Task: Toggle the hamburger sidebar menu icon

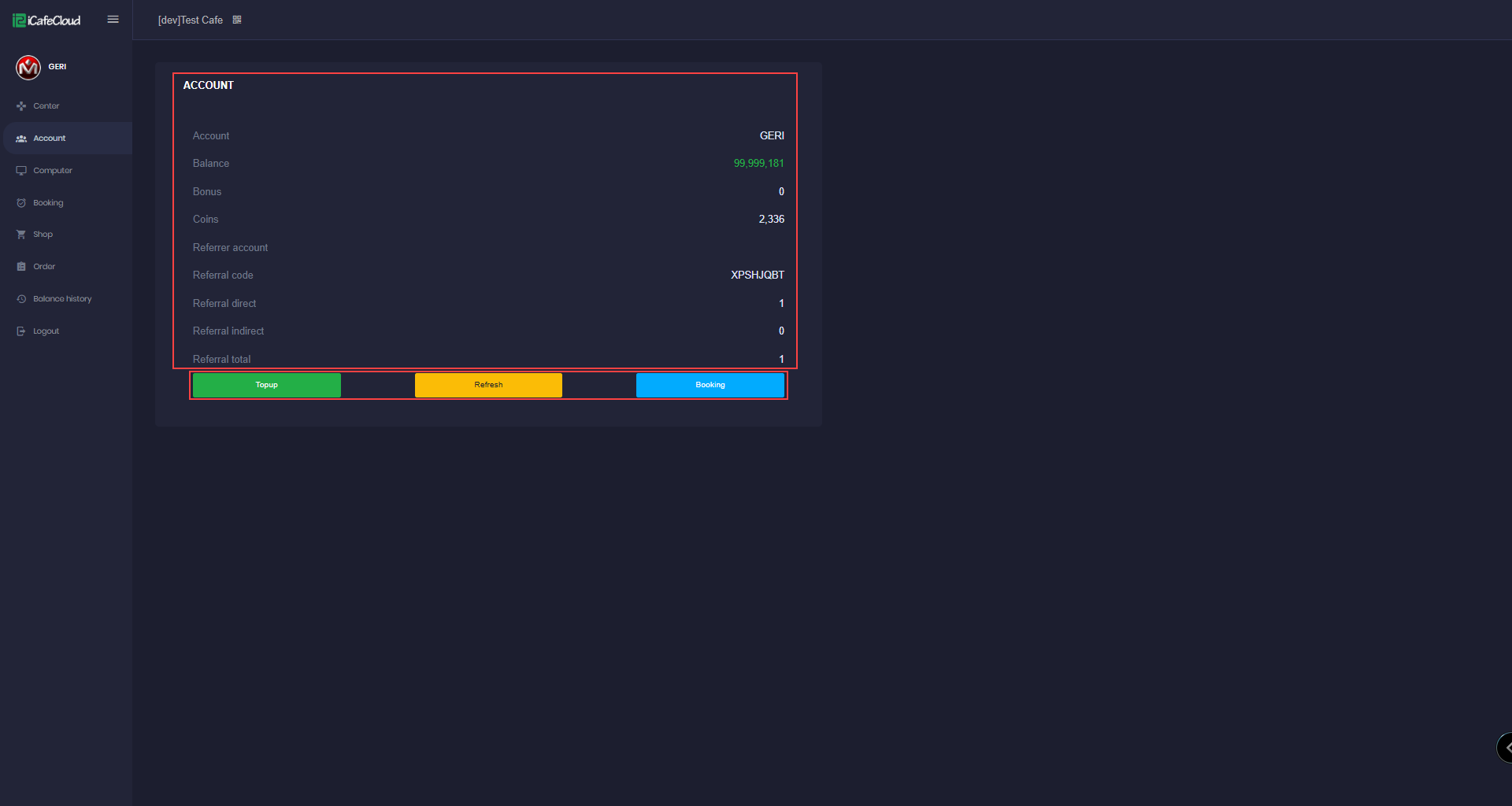Action: coord(113,20)
